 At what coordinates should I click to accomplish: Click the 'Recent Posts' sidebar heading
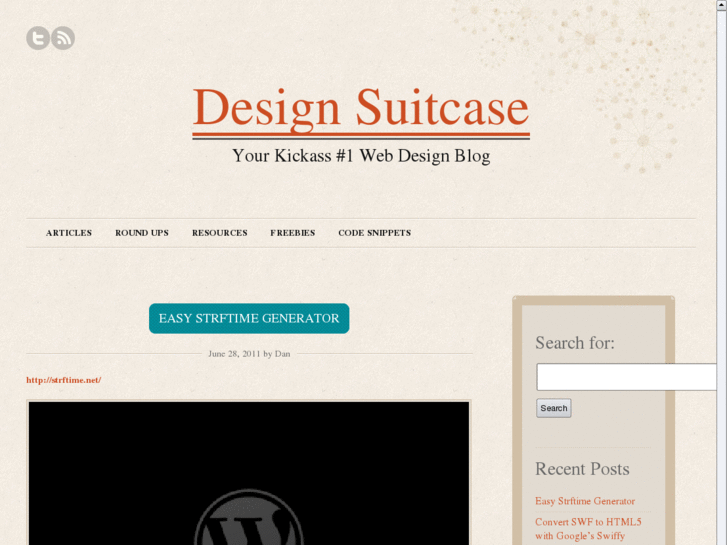tap(582, 468)
